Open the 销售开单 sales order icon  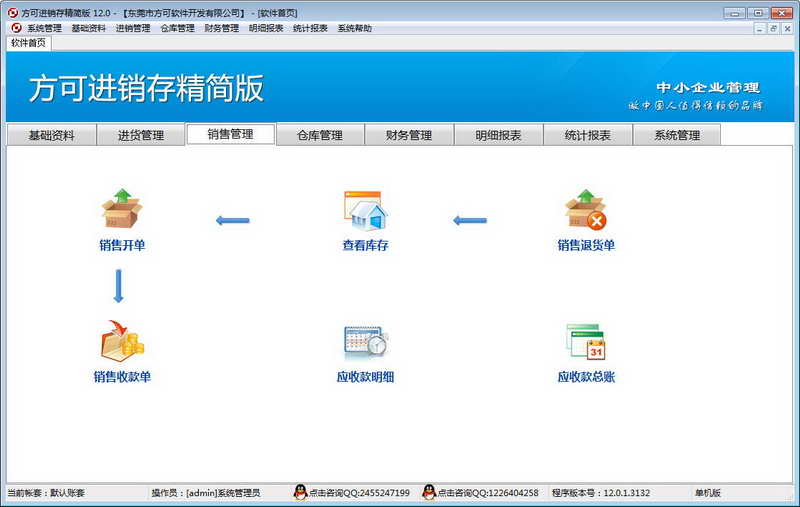(x=122, y=210)
